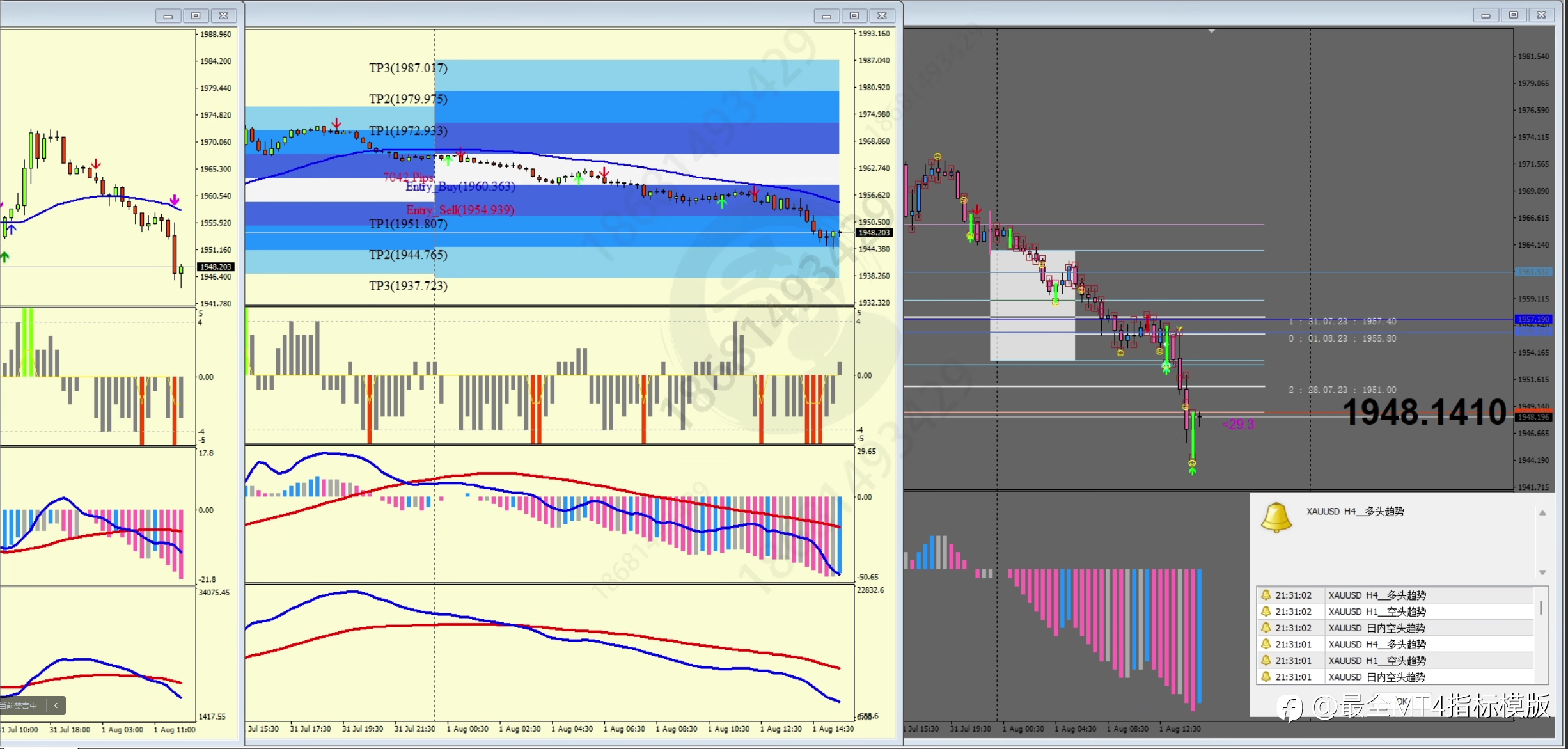Viewport: 1568px width, 749px height.
Task: Select the 21:31:02 XAUUSD H1 空头趋势 alert row
Action: tap(1376, 611)
